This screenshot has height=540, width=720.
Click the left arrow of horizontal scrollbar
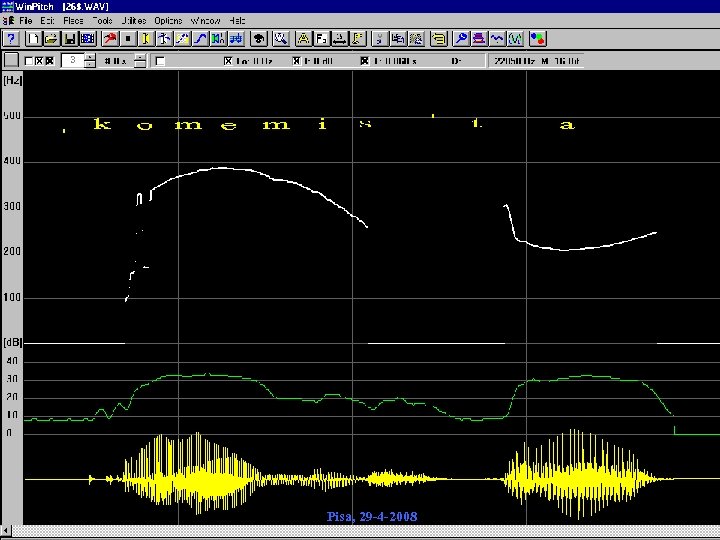(6, 531)
